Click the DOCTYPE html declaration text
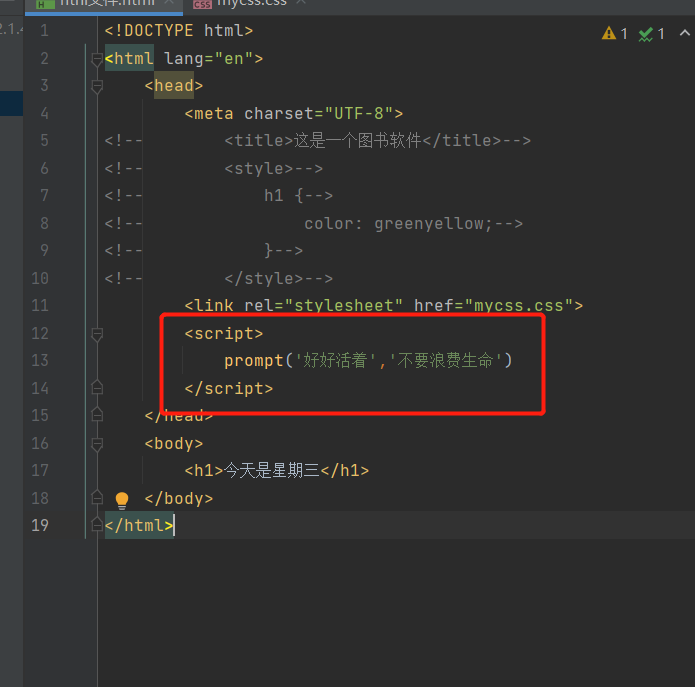The image size is (695, 687). coord(179,31)
